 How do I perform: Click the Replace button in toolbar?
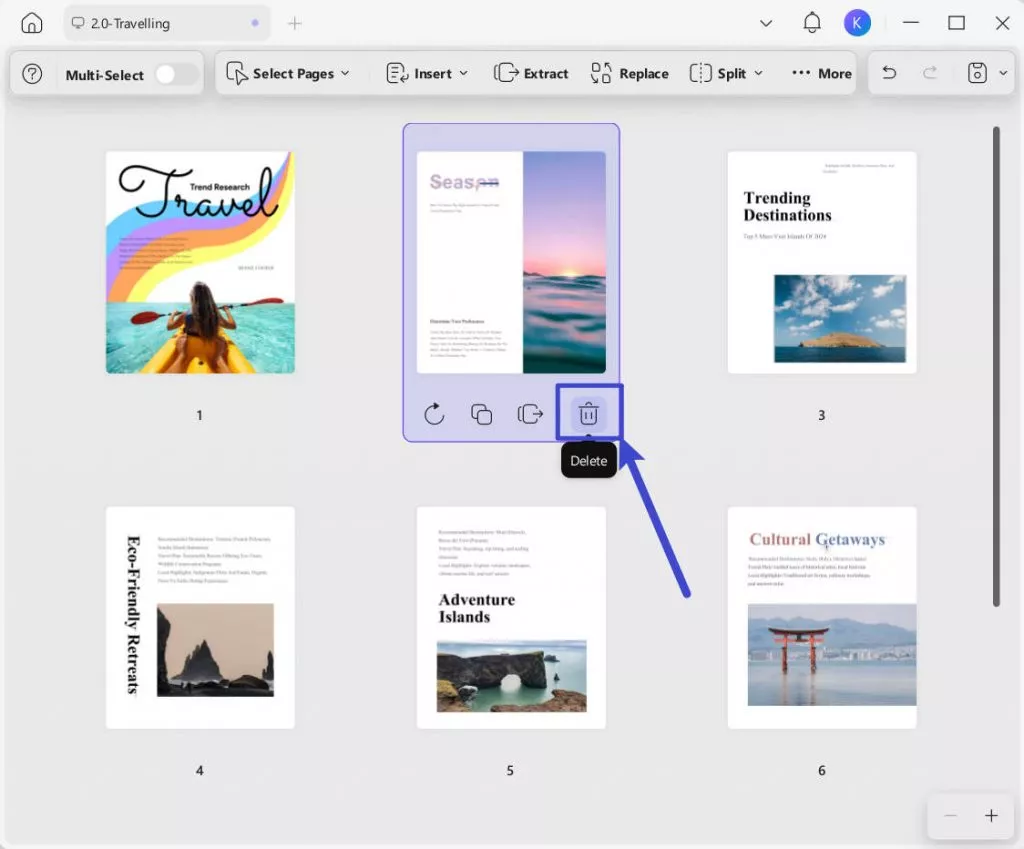[629, 73]
